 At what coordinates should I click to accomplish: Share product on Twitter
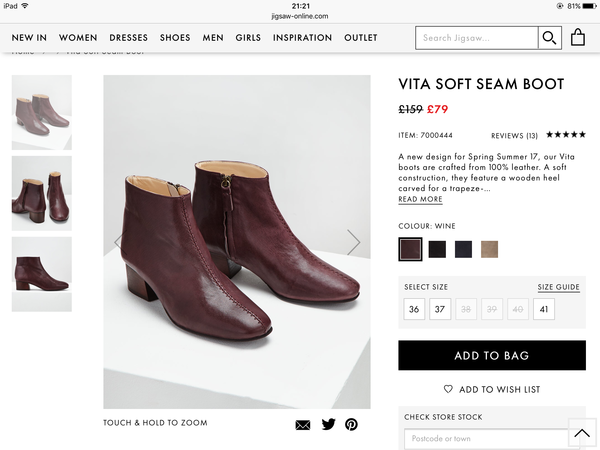click(x=328, y=424)
